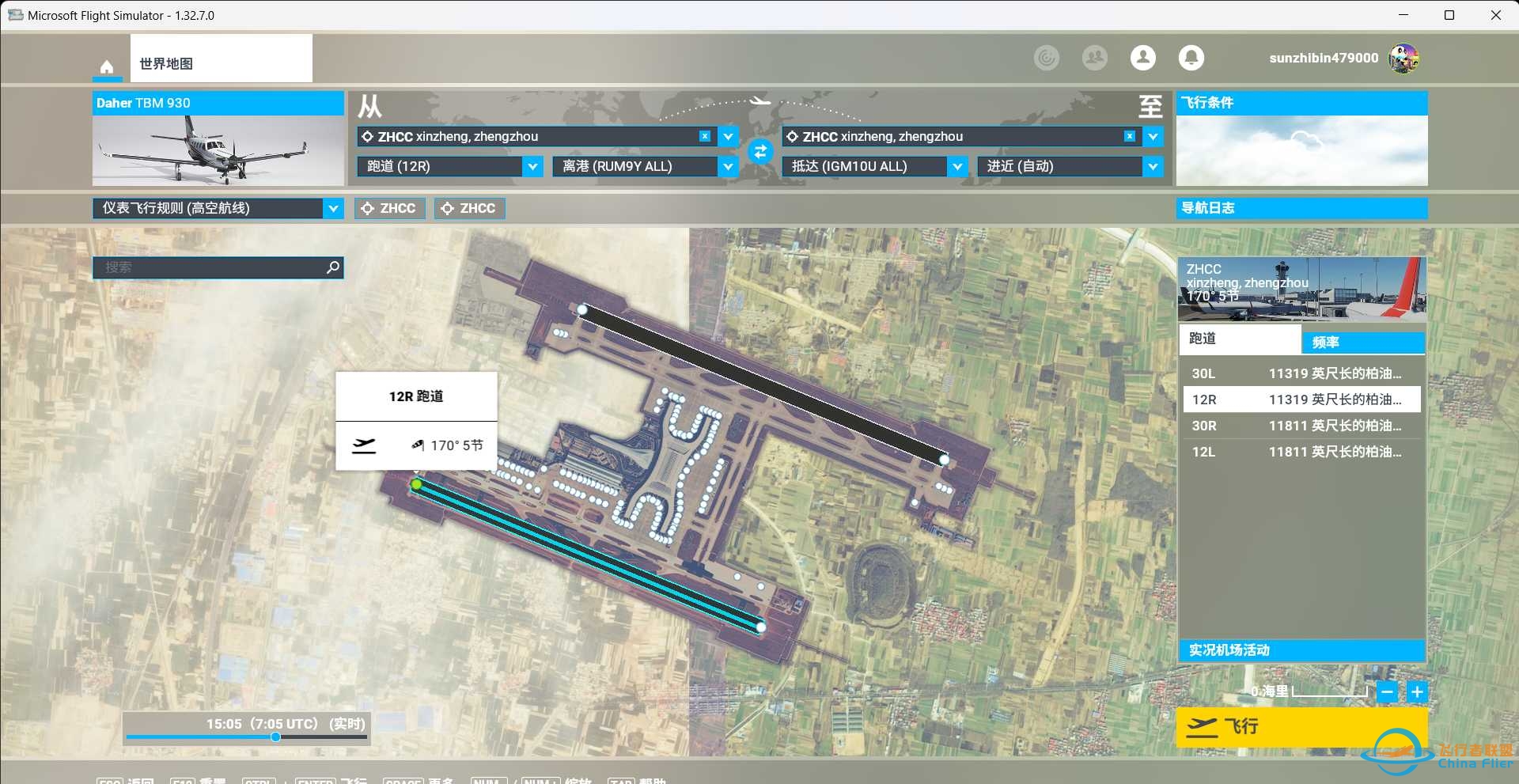This screenshot has height=784, width=1519.
Task: Click the sunzhibin479000 profile avatar
Action: click(1404, 58)
